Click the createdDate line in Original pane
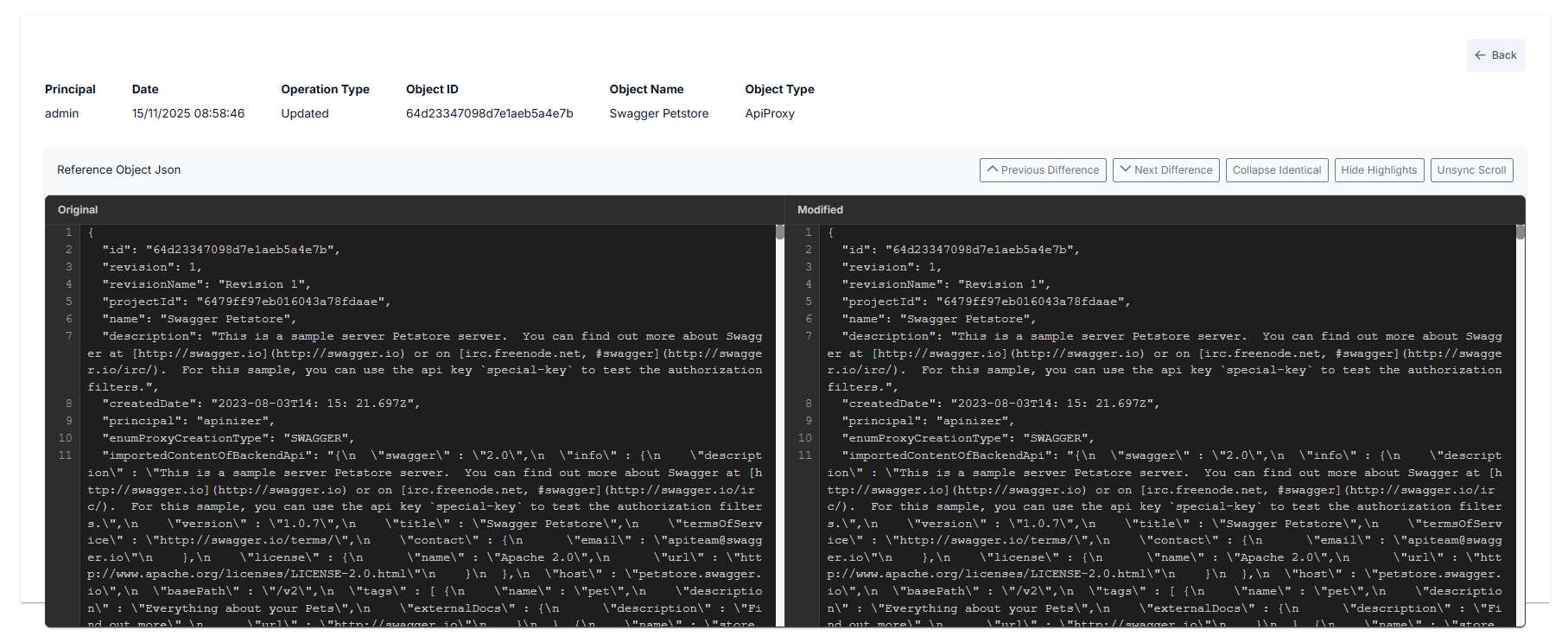Viewport: 1568px width, 636px height. [261, 404]
